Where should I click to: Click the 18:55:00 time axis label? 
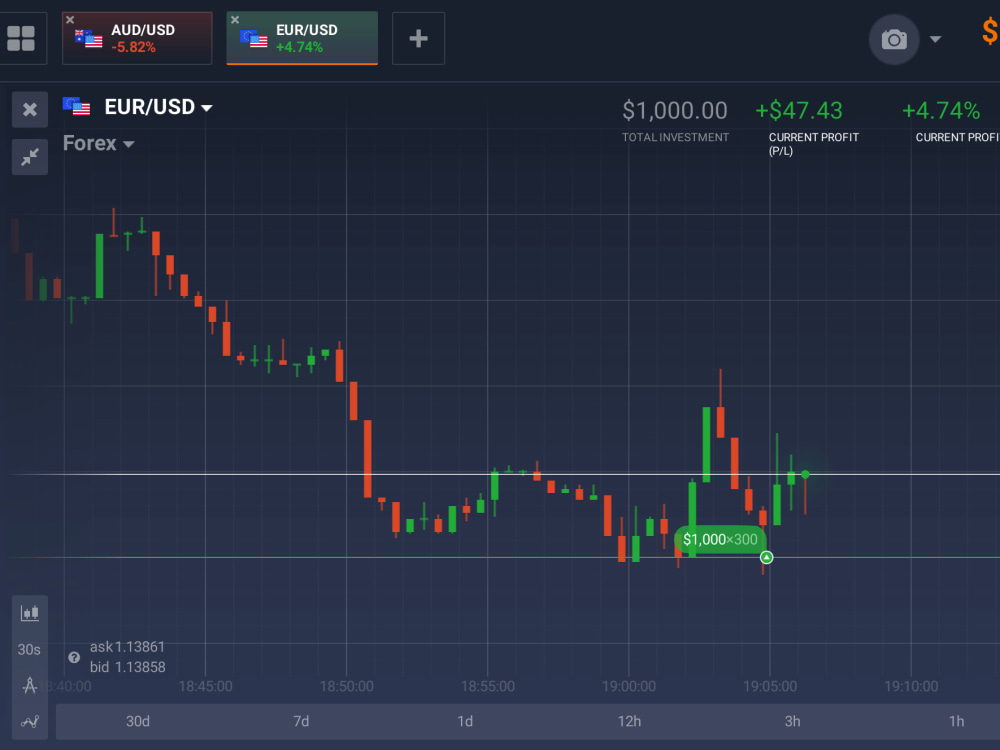tap(488, 686)
